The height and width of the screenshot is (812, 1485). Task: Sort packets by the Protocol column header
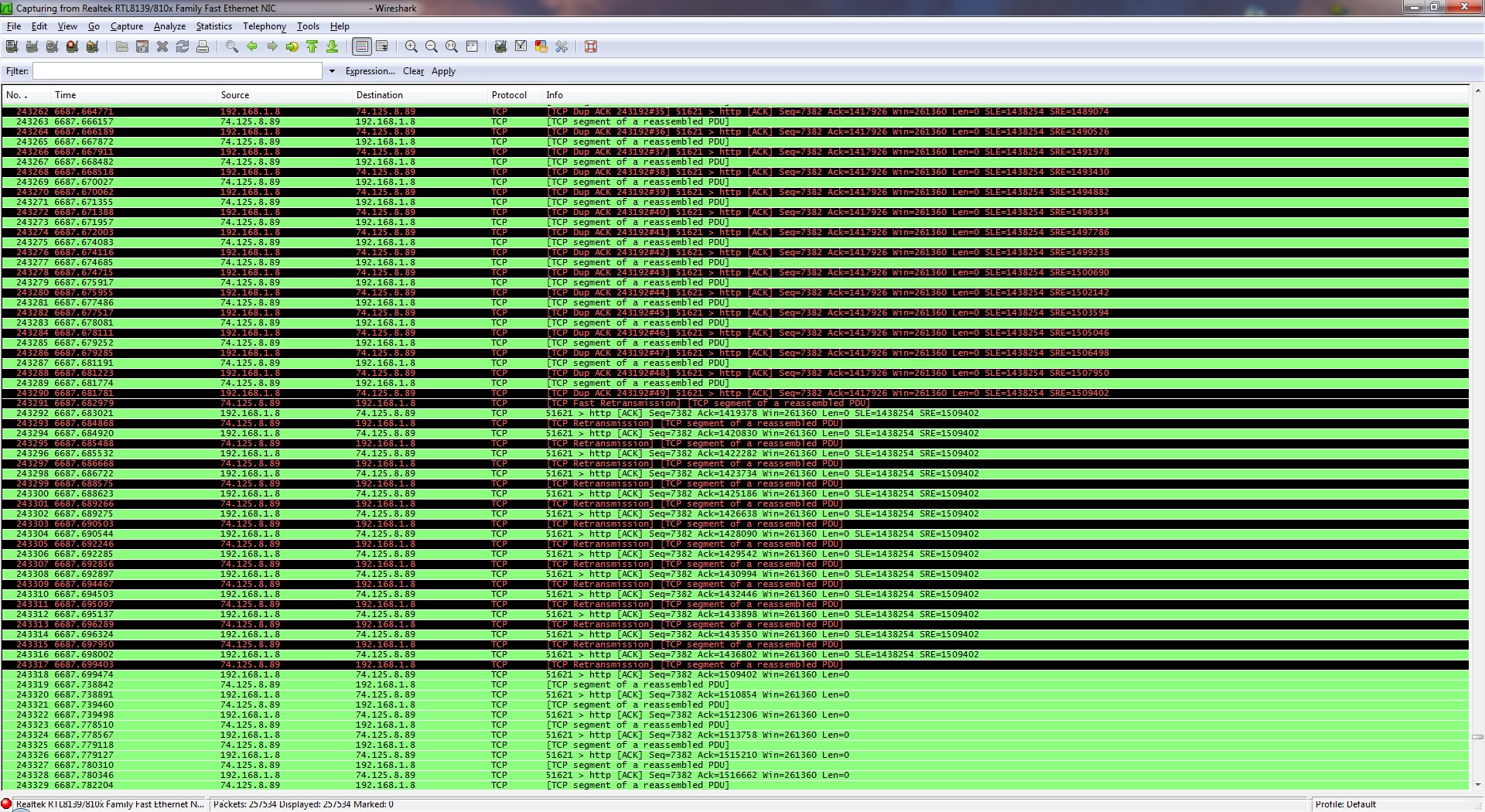tap(509, 95)
